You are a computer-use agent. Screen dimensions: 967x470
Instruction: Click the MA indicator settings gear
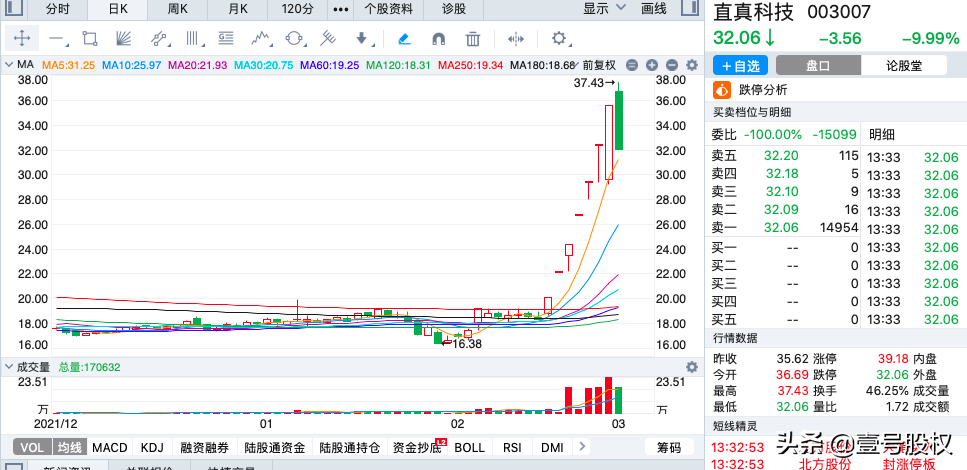pyautogui.click(x=690, y=65)
